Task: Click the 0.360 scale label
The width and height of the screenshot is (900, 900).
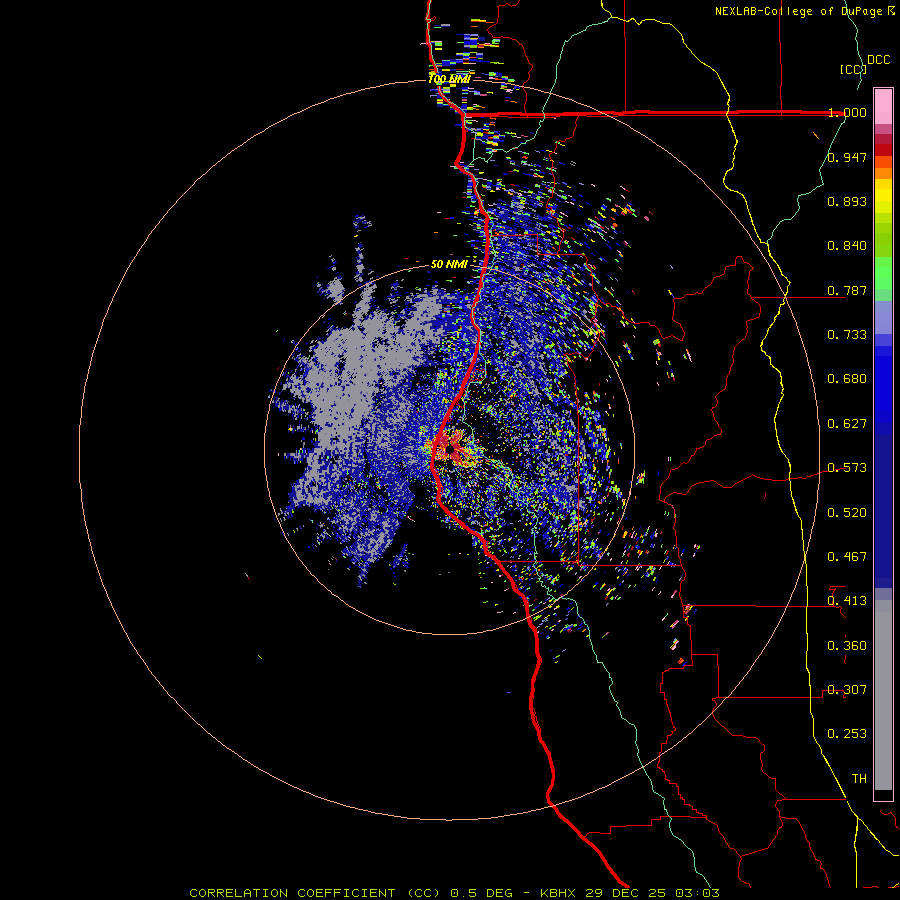Action: pos(847,645)
